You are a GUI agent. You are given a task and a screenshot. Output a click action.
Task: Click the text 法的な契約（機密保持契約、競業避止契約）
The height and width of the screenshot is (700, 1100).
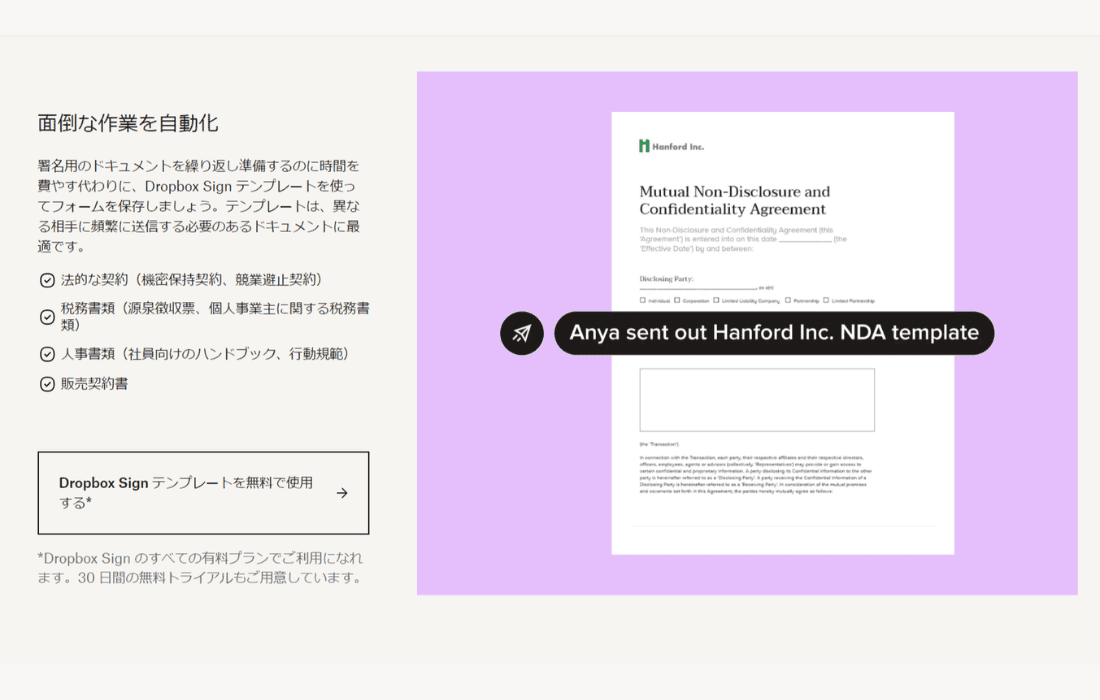[194, 280]
